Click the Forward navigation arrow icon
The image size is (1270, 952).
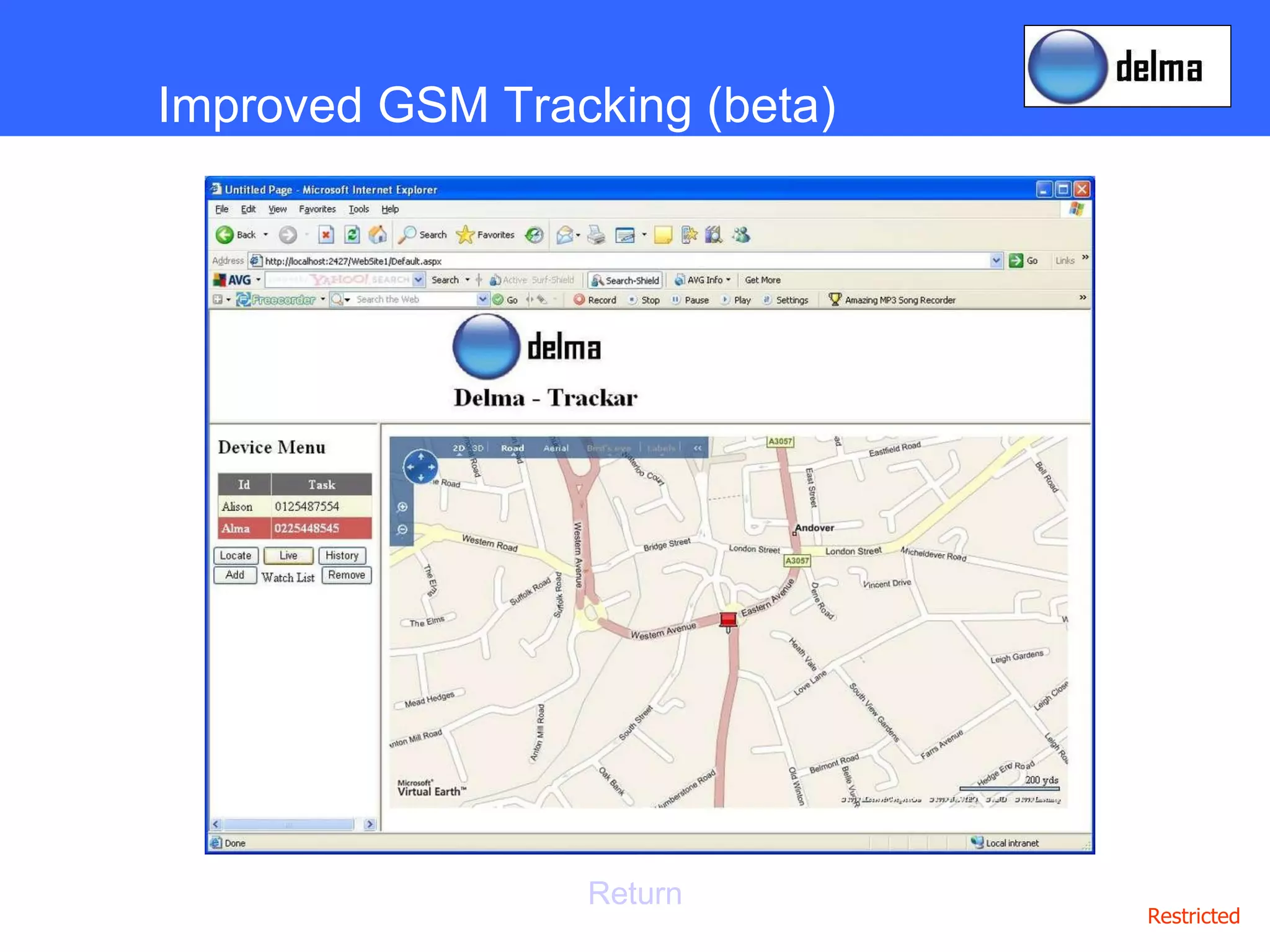288,235
